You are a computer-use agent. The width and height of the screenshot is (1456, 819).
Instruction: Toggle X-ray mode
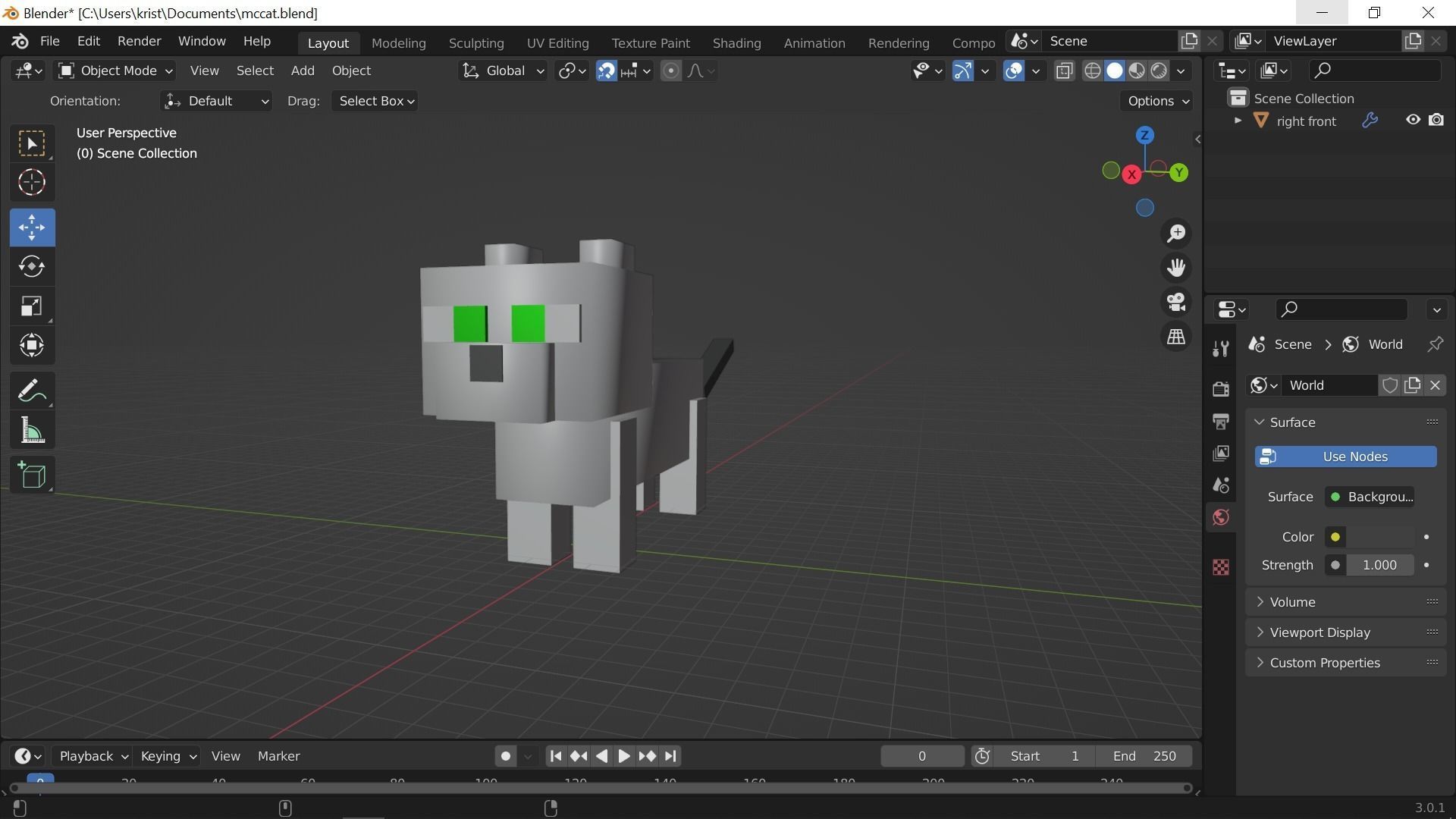pyautogui.click(x=1064, y=71)
